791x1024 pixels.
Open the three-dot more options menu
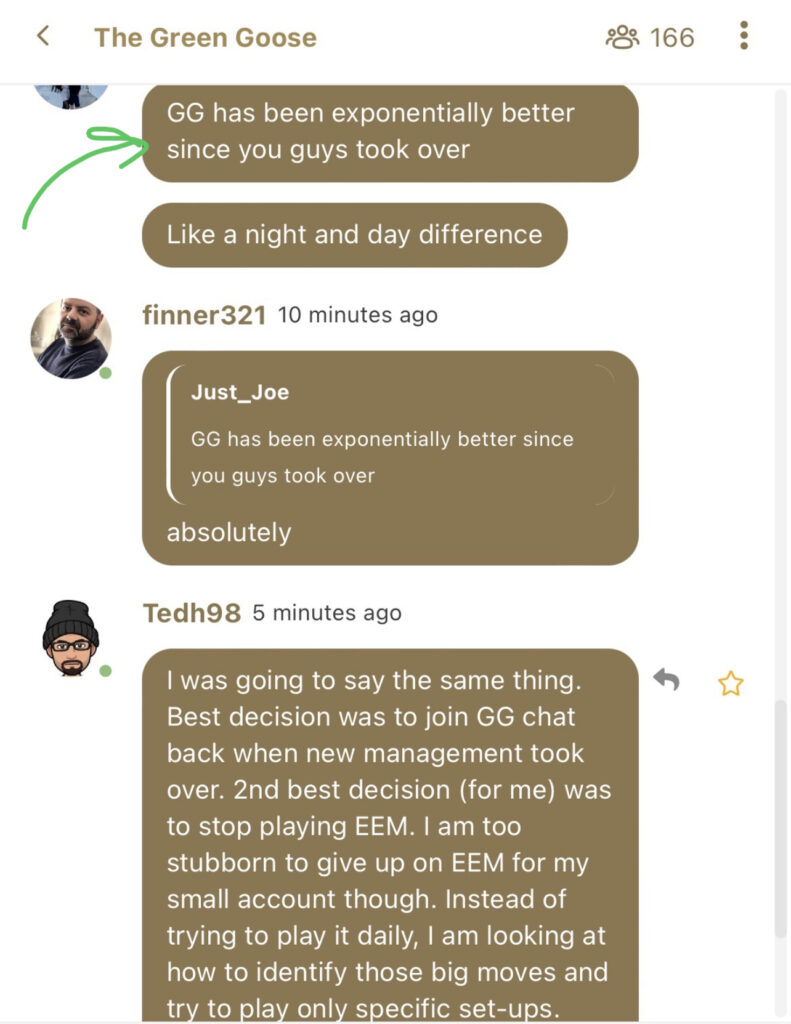[743, 35]
